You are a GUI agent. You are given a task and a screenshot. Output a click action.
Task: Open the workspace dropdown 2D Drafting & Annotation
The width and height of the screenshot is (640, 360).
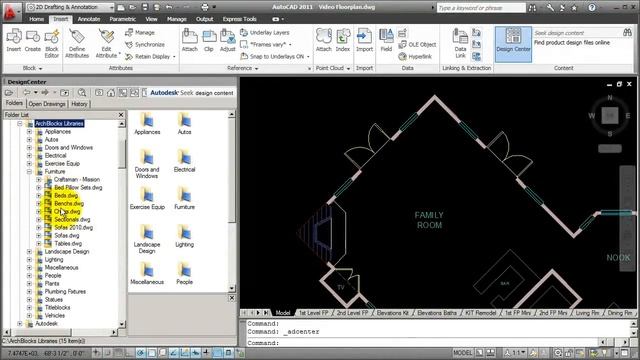[x=70, y=7]
